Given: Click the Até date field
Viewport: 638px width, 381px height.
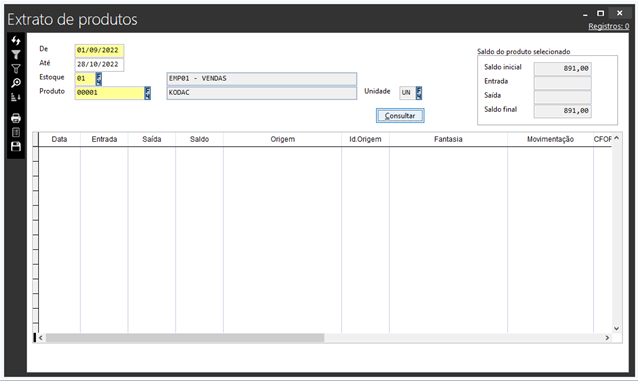Looking at the screenshot, I should point(99,64).
